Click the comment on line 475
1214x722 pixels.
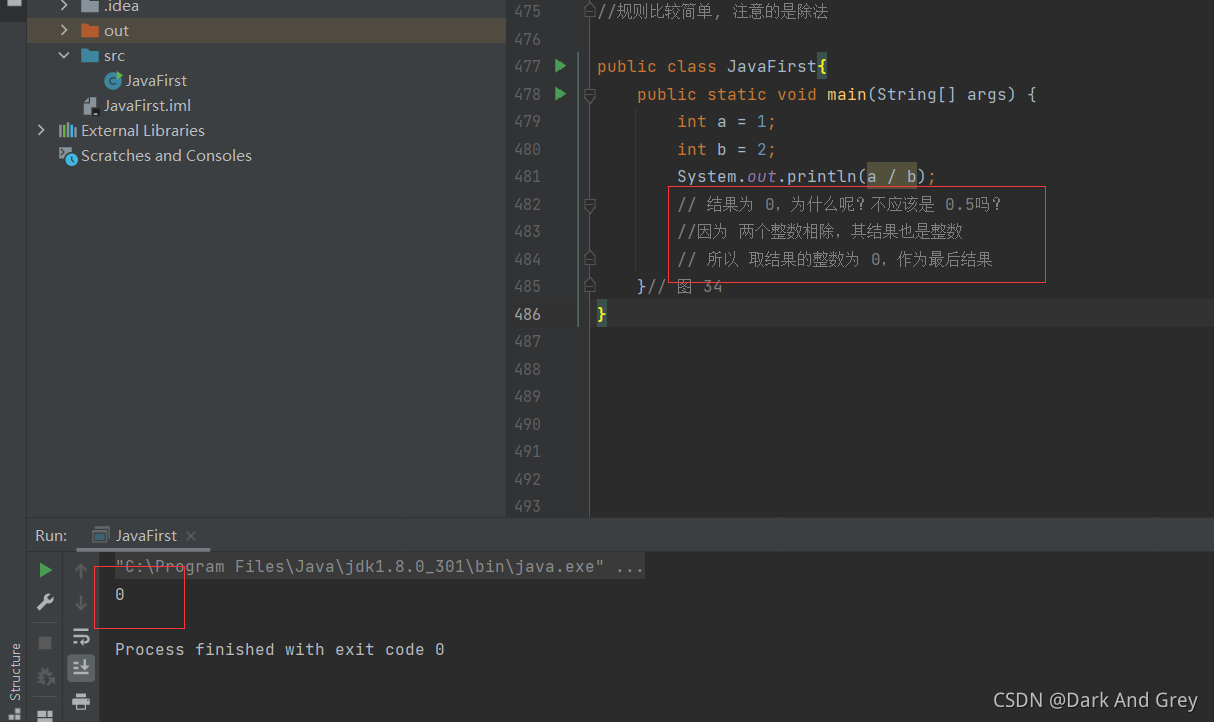click(x=712, y=12)
